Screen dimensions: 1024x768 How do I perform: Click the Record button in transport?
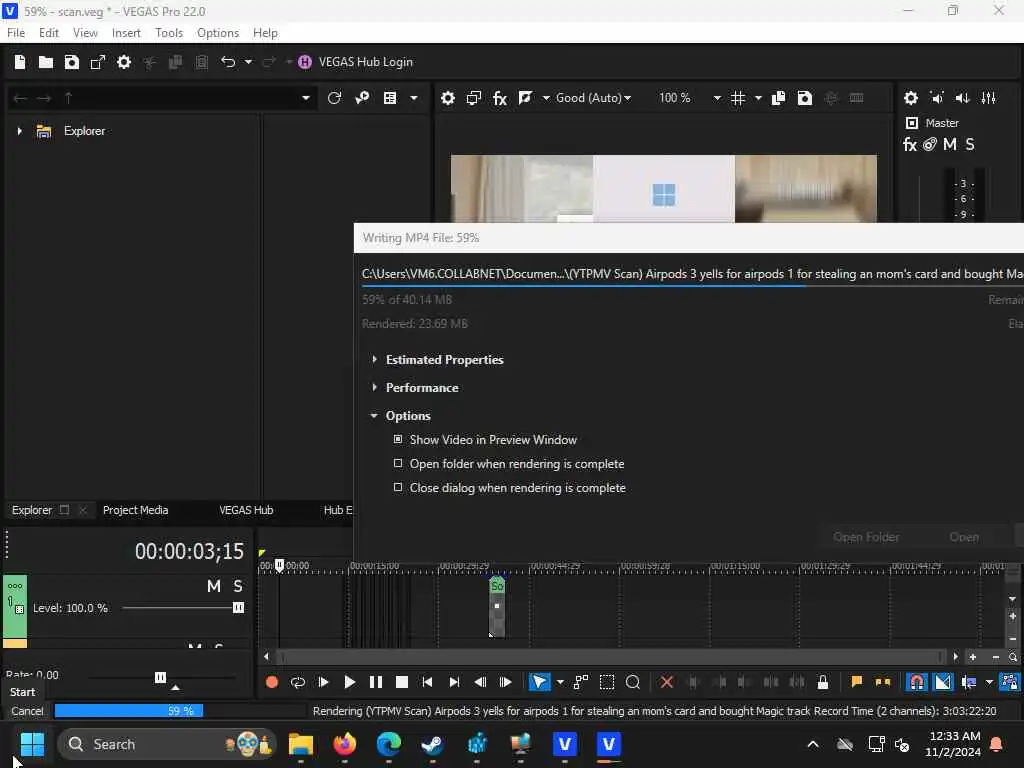point(272,682)
